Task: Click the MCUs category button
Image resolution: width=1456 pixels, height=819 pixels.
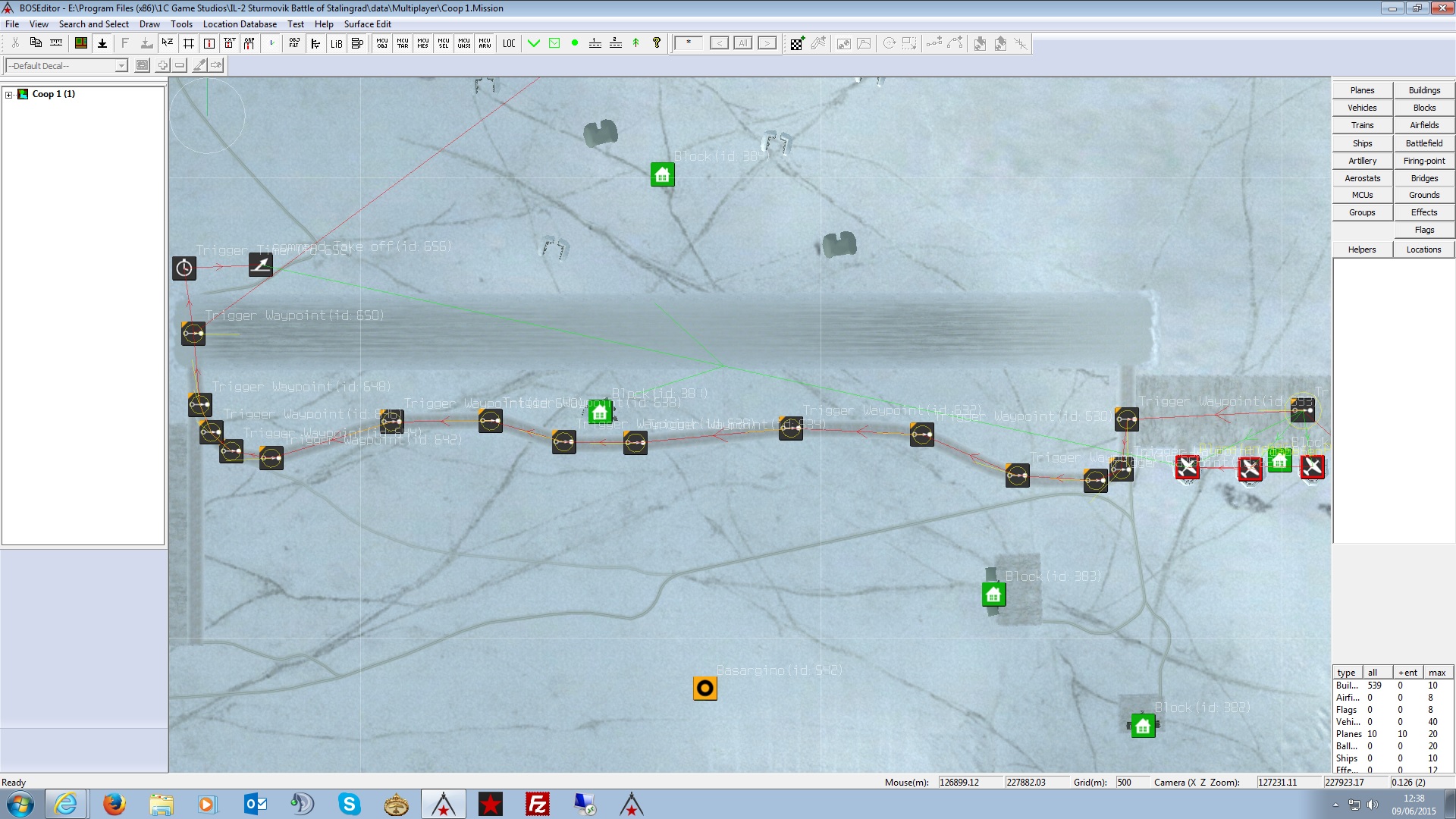Action: (x=1362, y=195)
